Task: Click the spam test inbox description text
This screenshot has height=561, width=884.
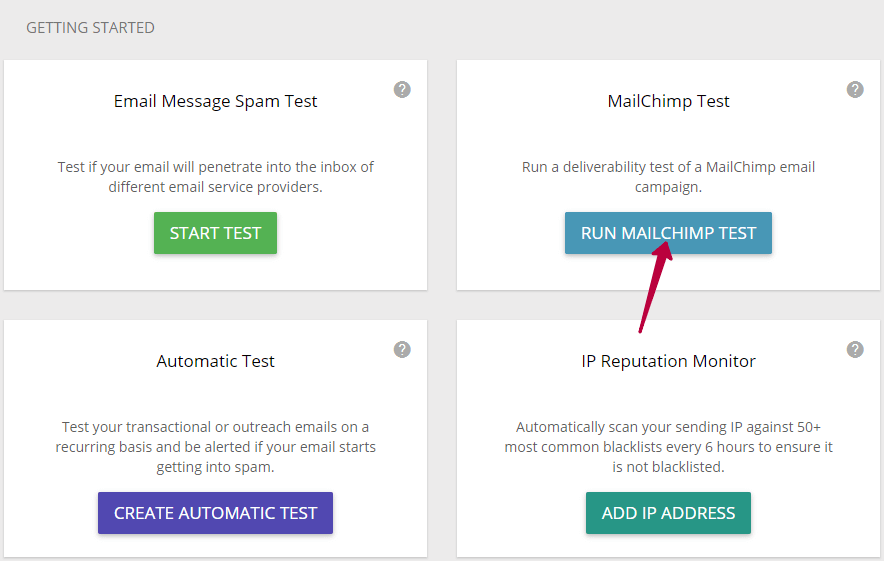Action: pyautogui.click(x=215, y=177)
